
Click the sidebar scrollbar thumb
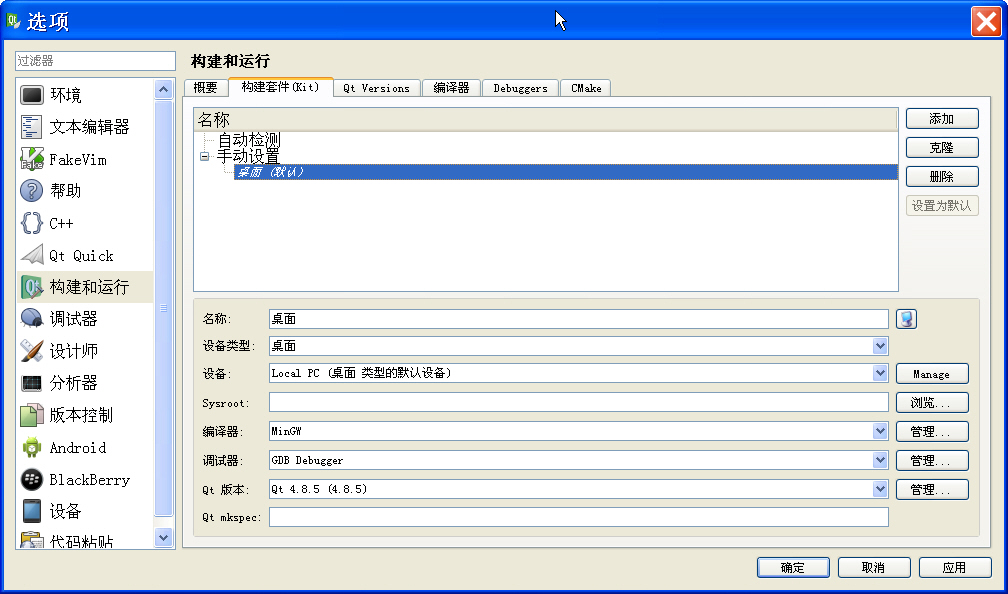(164, 308)
